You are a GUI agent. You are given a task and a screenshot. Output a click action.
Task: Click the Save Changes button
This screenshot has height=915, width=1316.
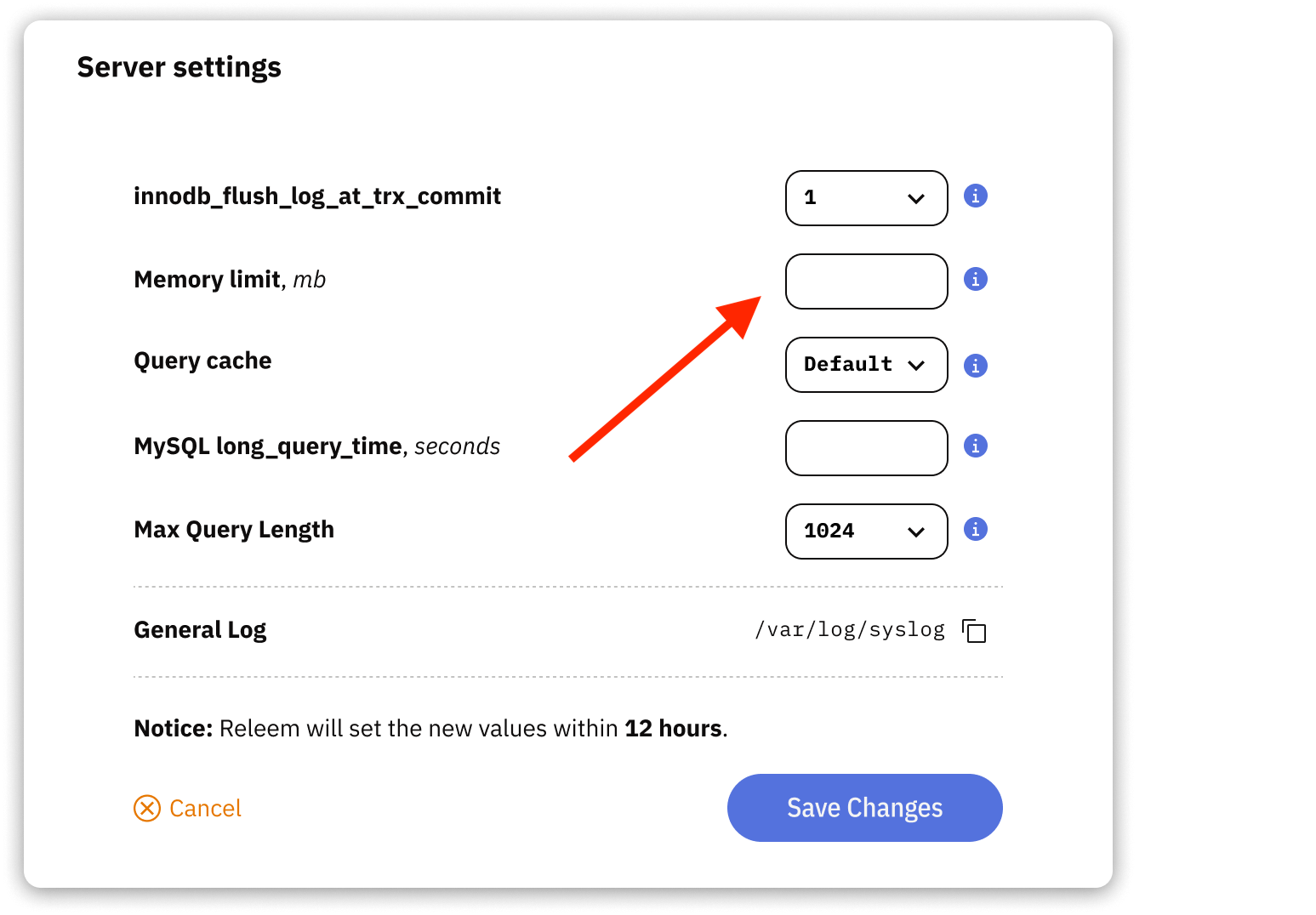pyautogui.click(x=863, y=808)
